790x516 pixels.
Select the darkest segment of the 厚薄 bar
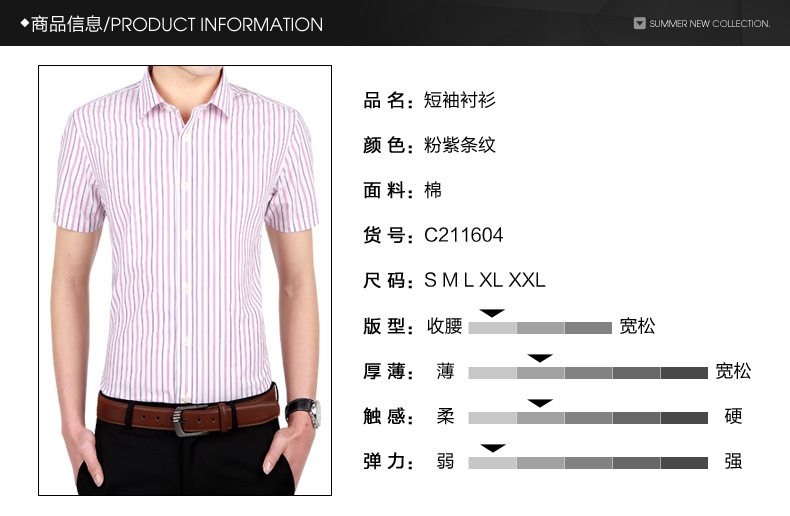click(684, 373)
